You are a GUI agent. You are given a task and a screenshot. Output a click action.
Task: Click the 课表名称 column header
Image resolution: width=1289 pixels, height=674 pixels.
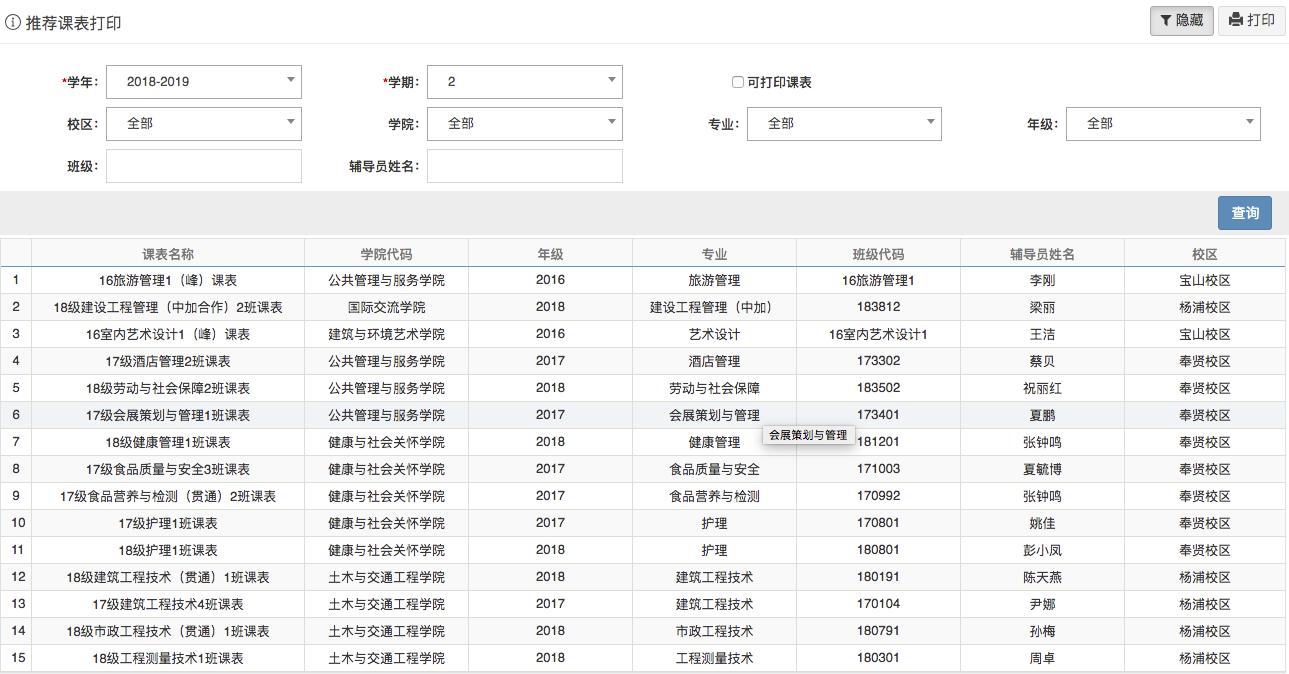(x=167, y=252)
